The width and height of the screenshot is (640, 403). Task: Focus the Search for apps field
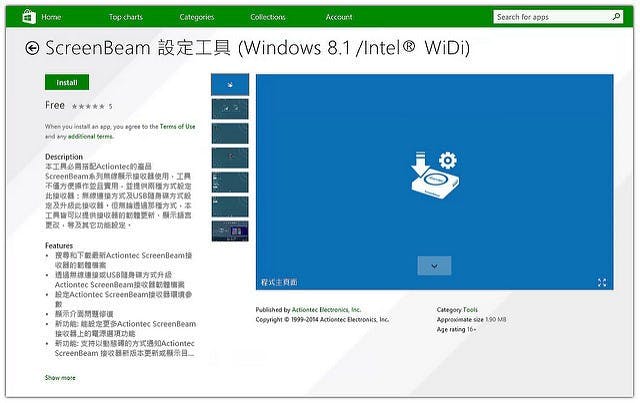pyautogui.click(x=558, y=17)
